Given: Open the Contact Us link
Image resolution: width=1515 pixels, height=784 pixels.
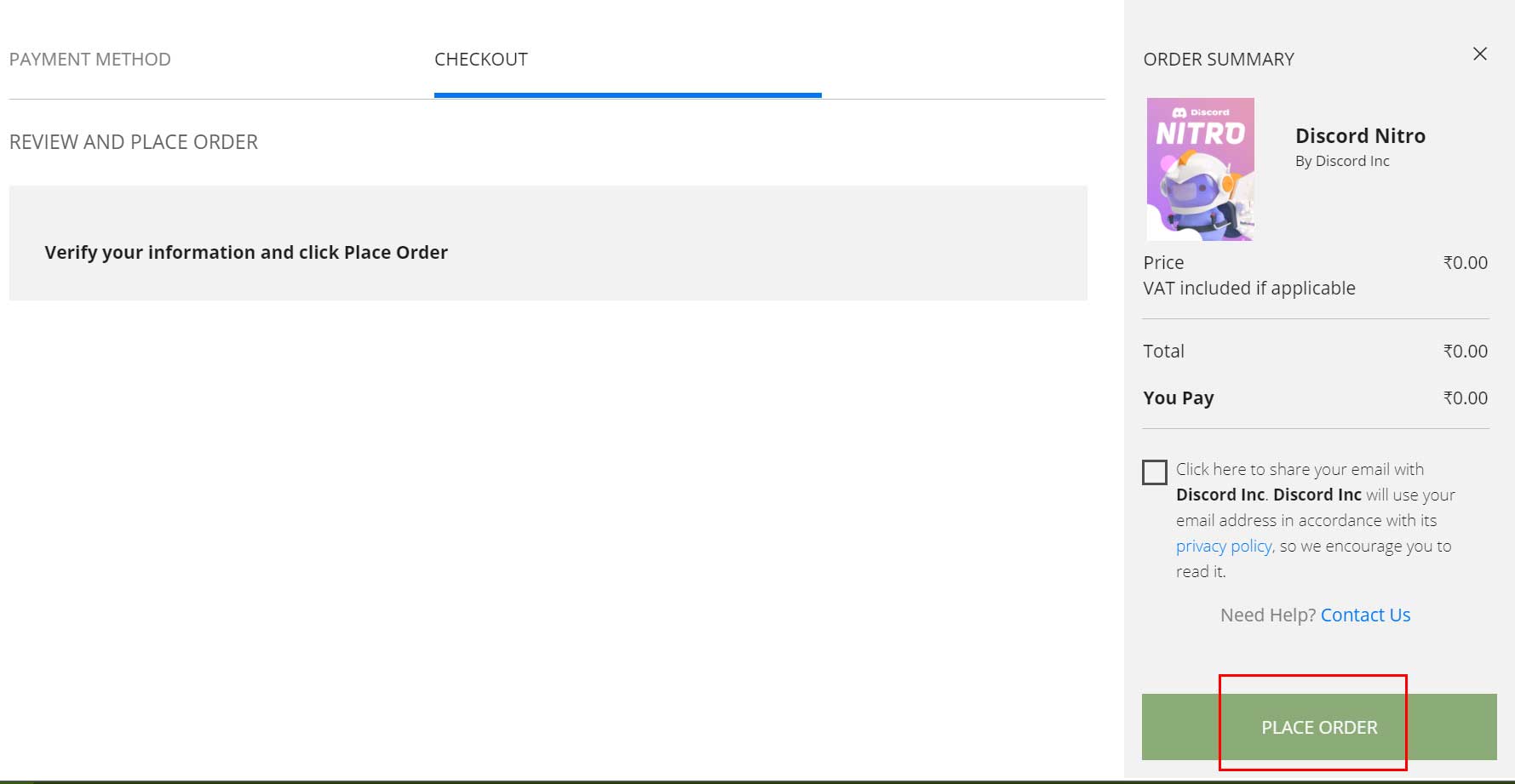Looking at the screenshot, I should point(1365,615).
